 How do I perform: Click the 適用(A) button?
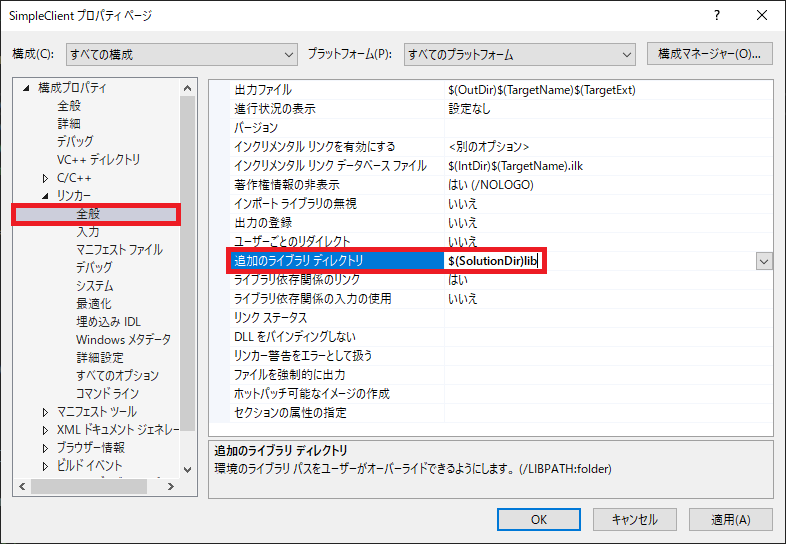point(727,519)
